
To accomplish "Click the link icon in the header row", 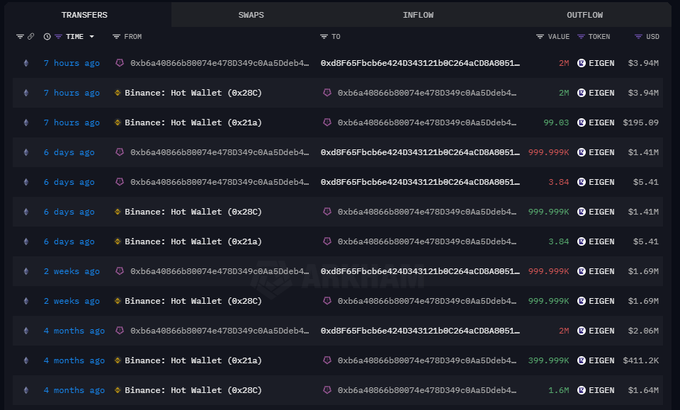I will (31, 37).
